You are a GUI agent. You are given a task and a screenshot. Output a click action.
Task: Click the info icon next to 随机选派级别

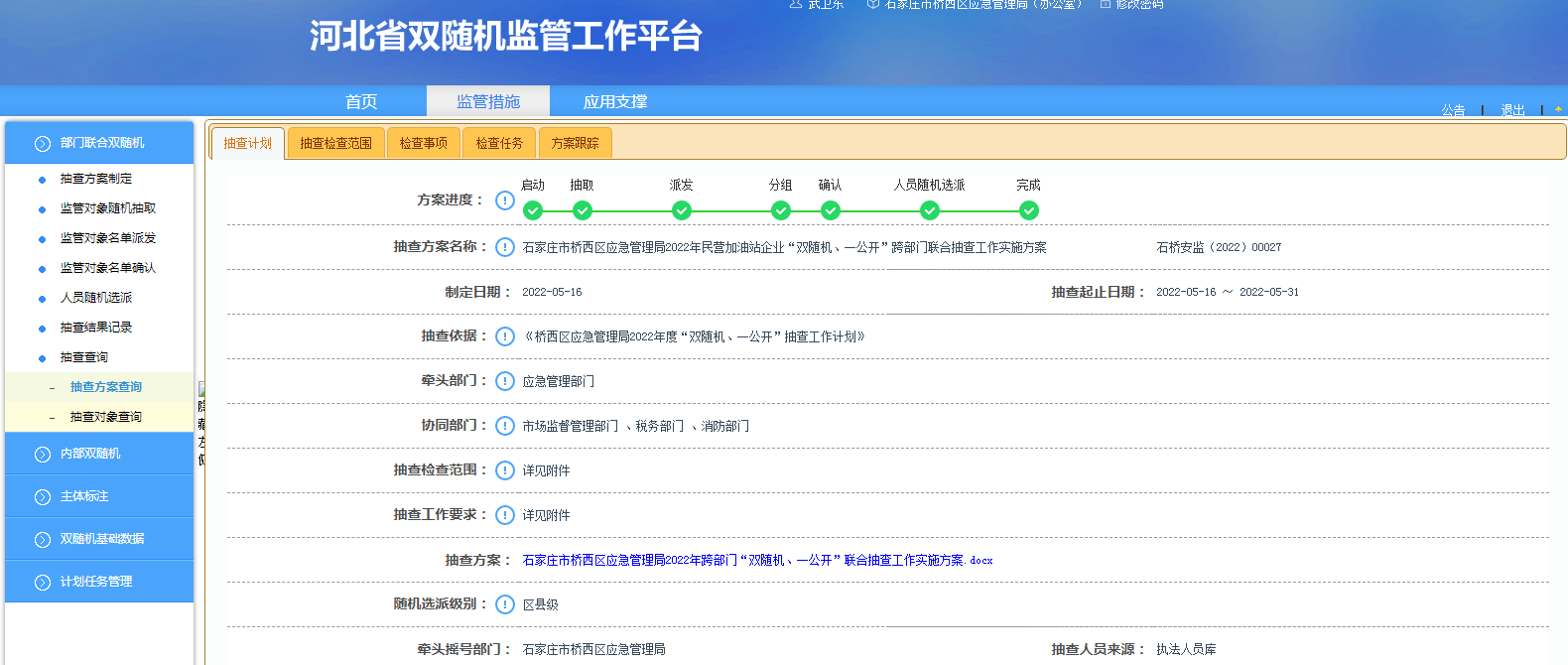pos(505,604)
